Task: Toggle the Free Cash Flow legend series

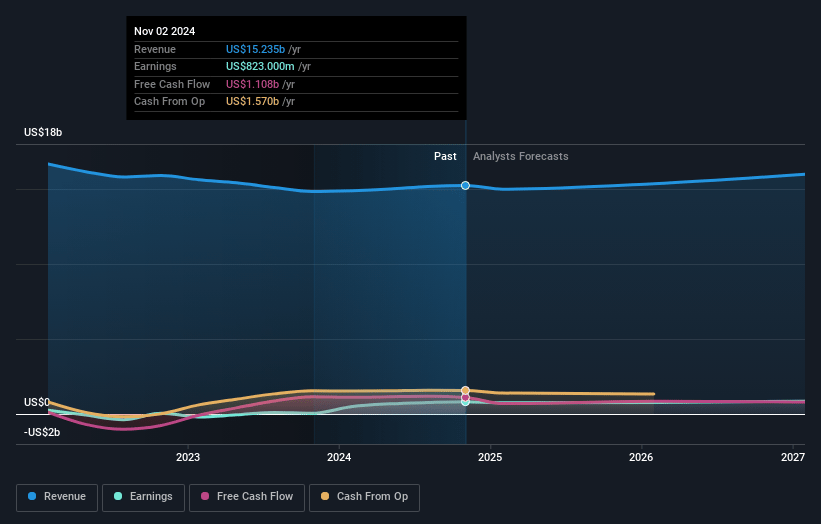Action: click(247, 497)
